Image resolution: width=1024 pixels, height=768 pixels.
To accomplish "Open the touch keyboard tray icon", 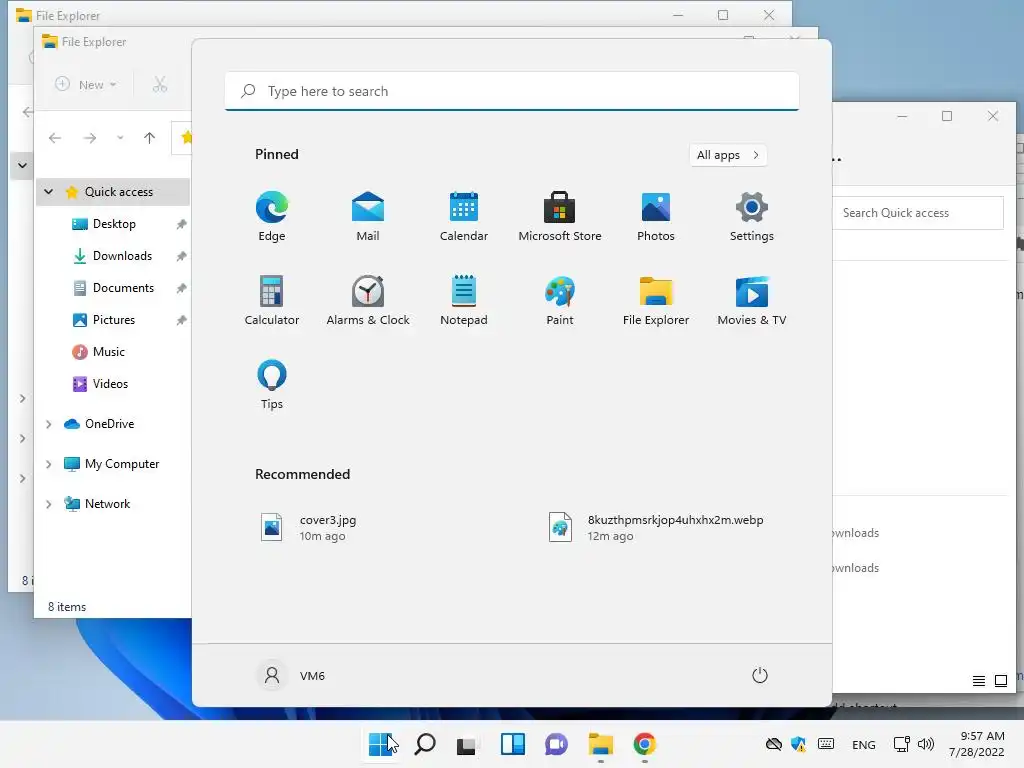I will (825, 744).
